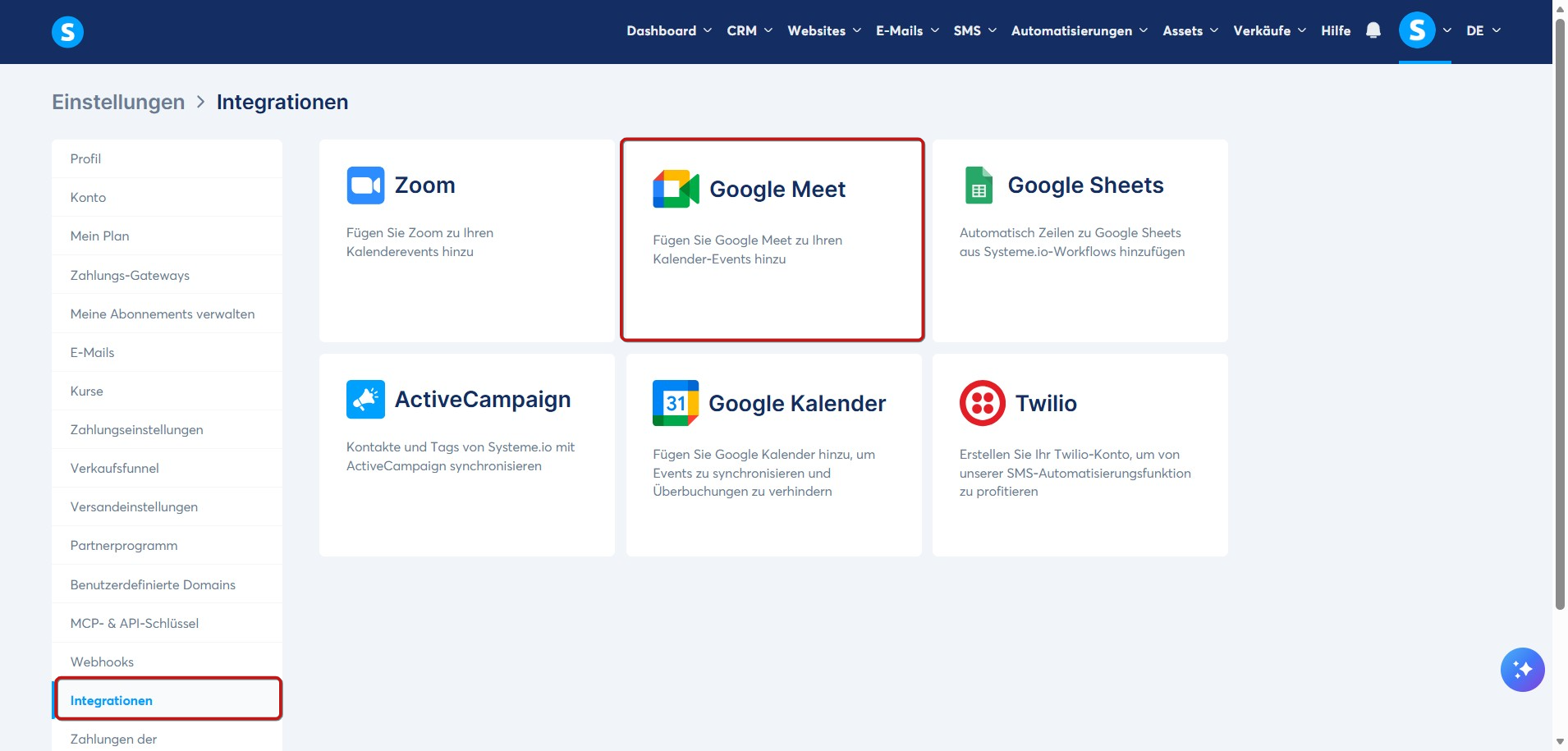Click the Google Meet logo icon

676,190
